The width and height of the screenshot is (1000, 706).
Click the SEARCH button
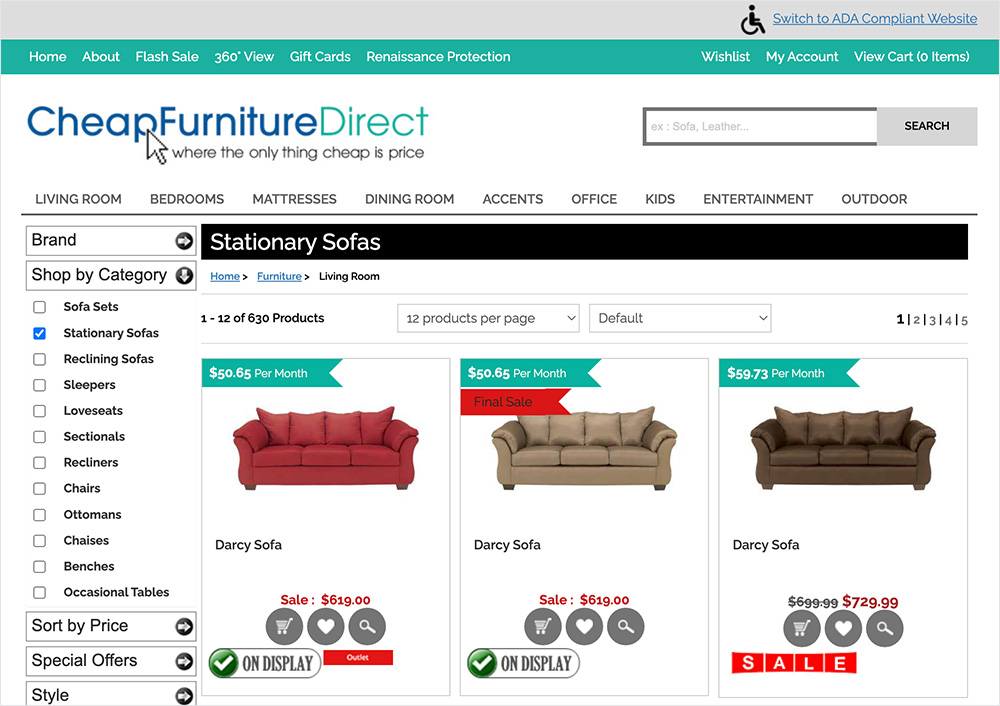click(x=927, y=126)
